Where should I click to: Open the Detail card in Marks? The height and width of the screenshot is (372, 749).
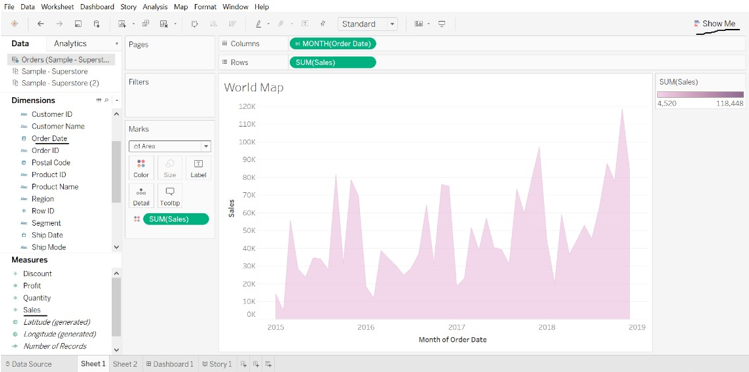(x=141, y=196)
